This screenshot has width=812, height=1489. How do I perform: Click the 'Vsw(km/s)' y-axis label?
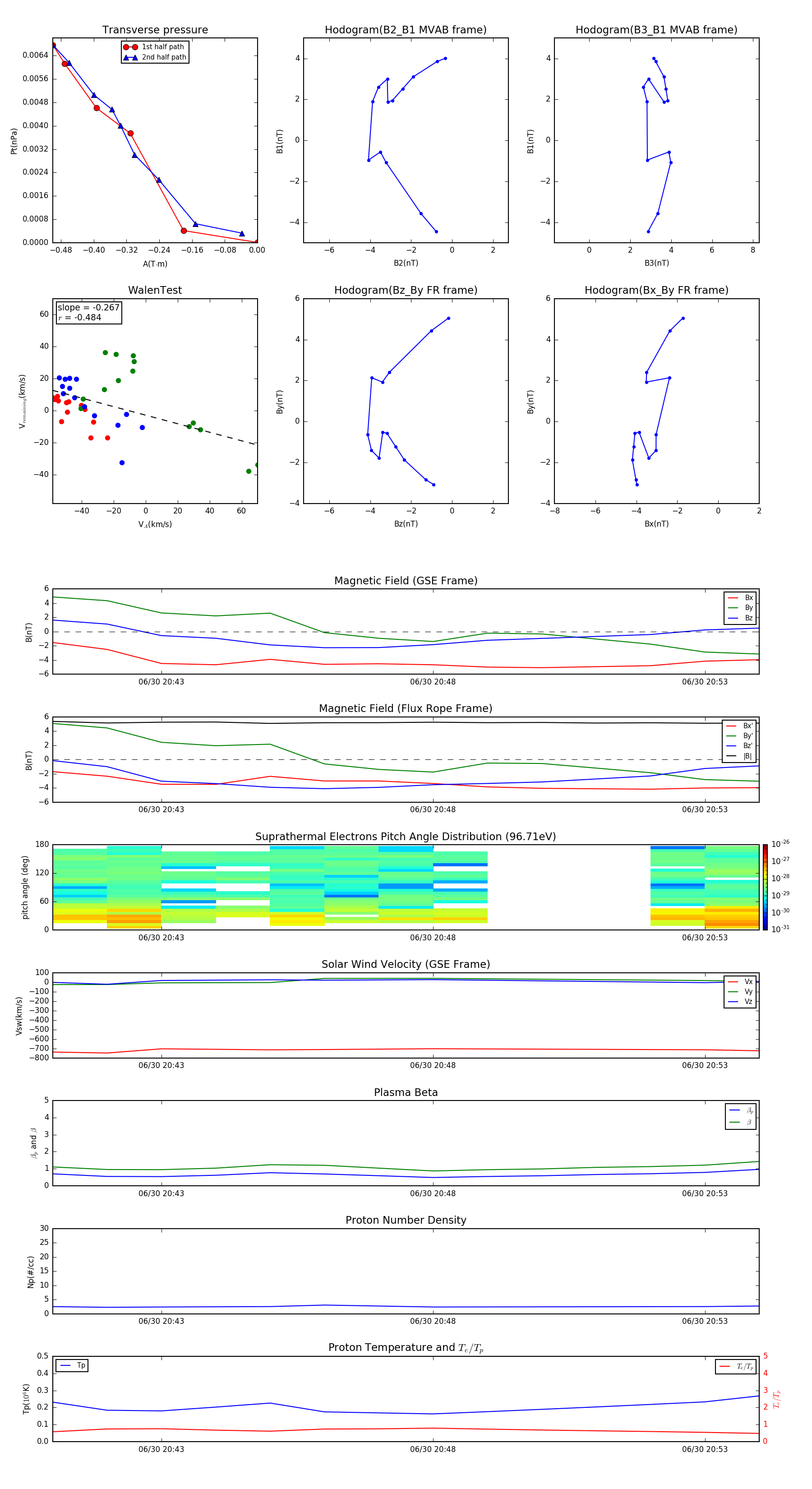[x=19, y=1016]
